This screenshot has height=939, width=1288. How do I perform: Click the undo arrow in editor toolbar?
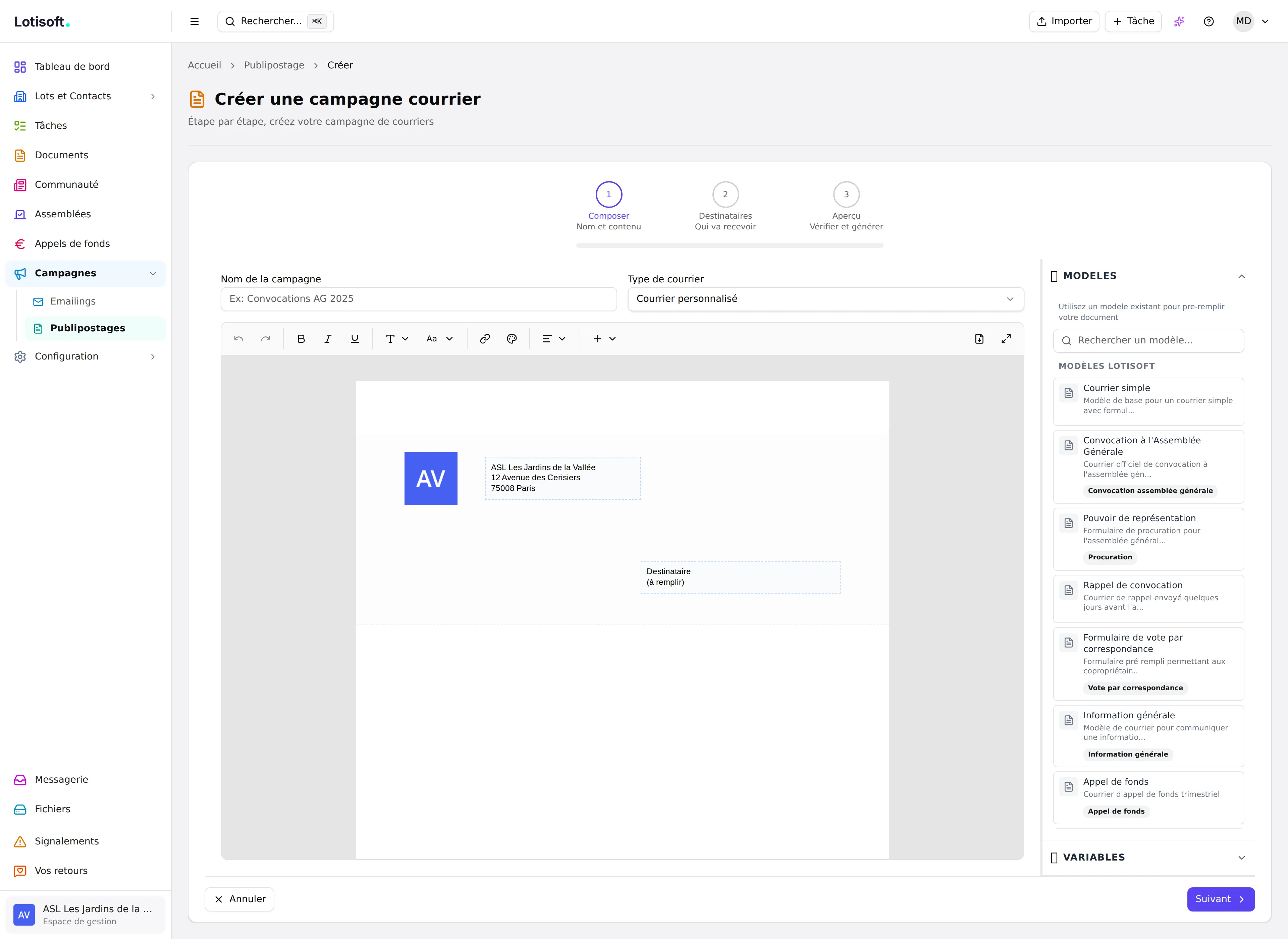(x=239, y=339)
